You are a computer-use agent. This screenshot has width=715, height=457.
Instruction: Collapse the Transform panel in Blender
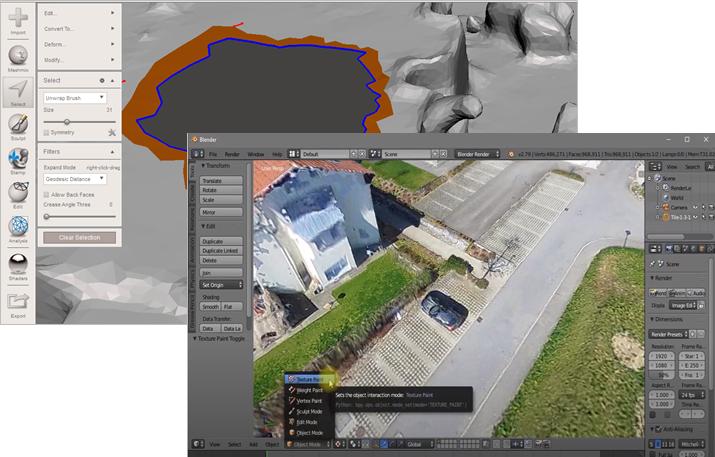(203, 166)
